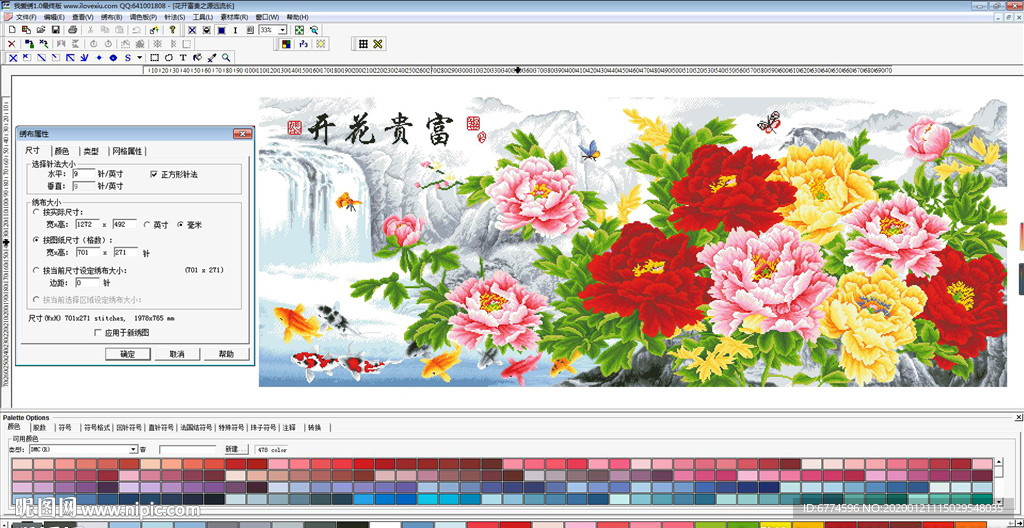This screenshot has width=1024, height=528.
Task: Click the 新建... button in palette options
Action: coord(236,450)
